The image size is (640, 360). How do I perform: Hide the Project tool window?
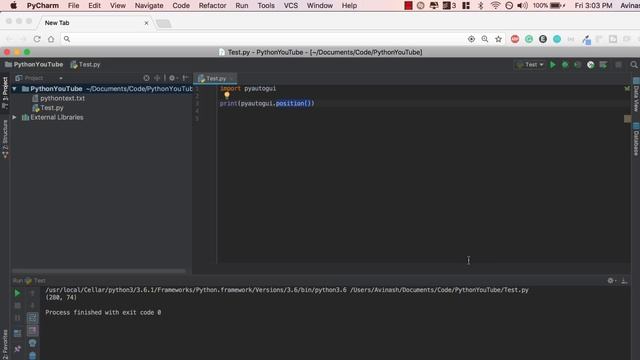pyautogui.click(x=185, y=78)
